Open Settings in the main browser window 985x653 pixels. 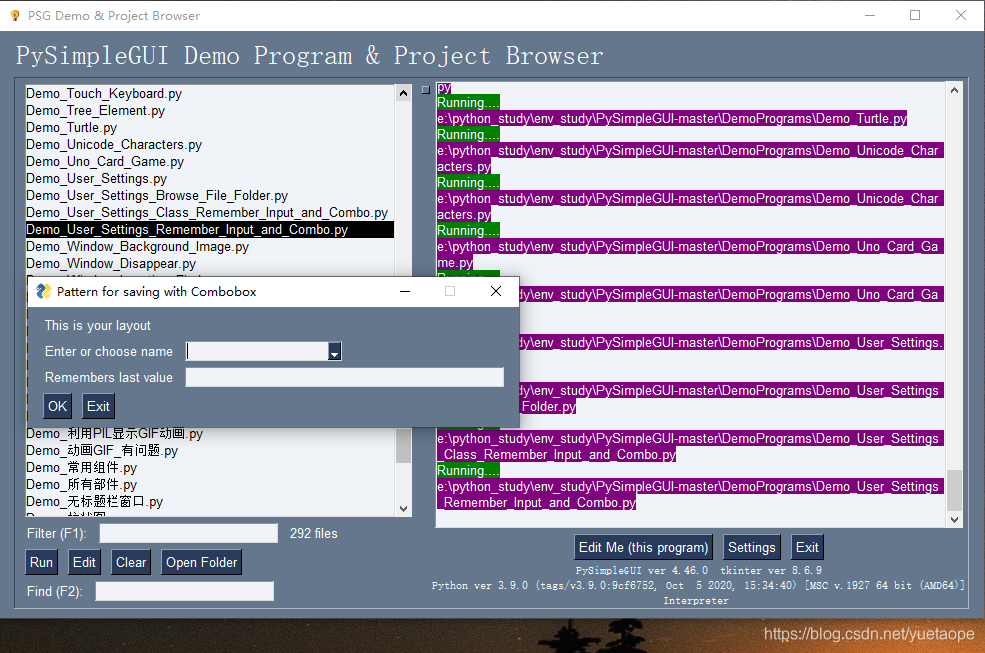point(752,547)
